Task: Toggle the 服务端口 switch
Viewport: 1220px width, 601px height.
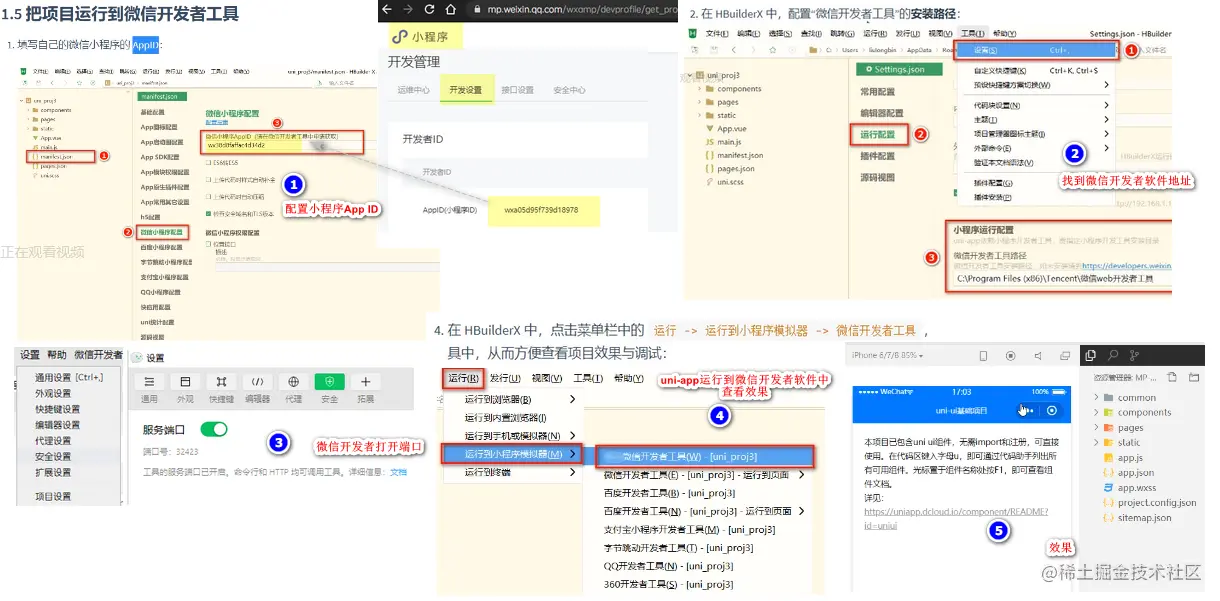Action: (214, 429)
